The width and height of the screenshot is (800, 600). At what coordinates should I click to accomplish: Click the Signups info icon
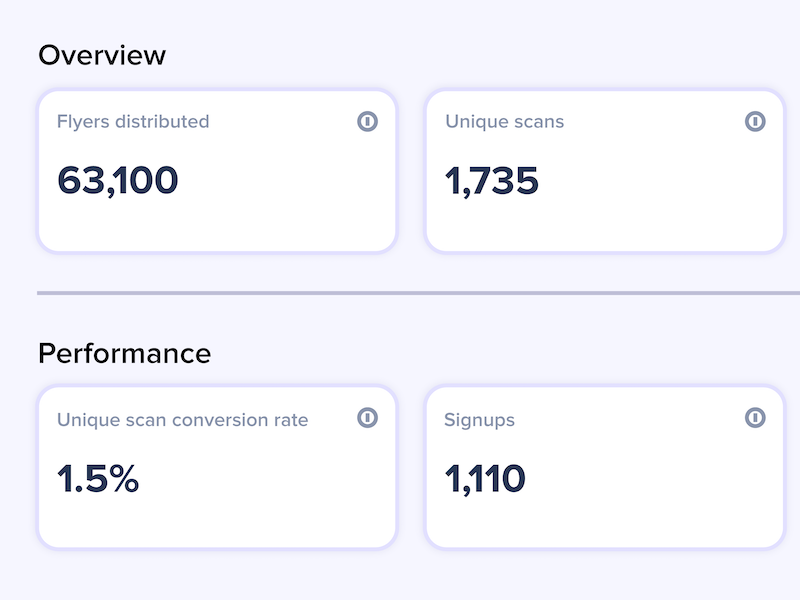pos(755,417)
